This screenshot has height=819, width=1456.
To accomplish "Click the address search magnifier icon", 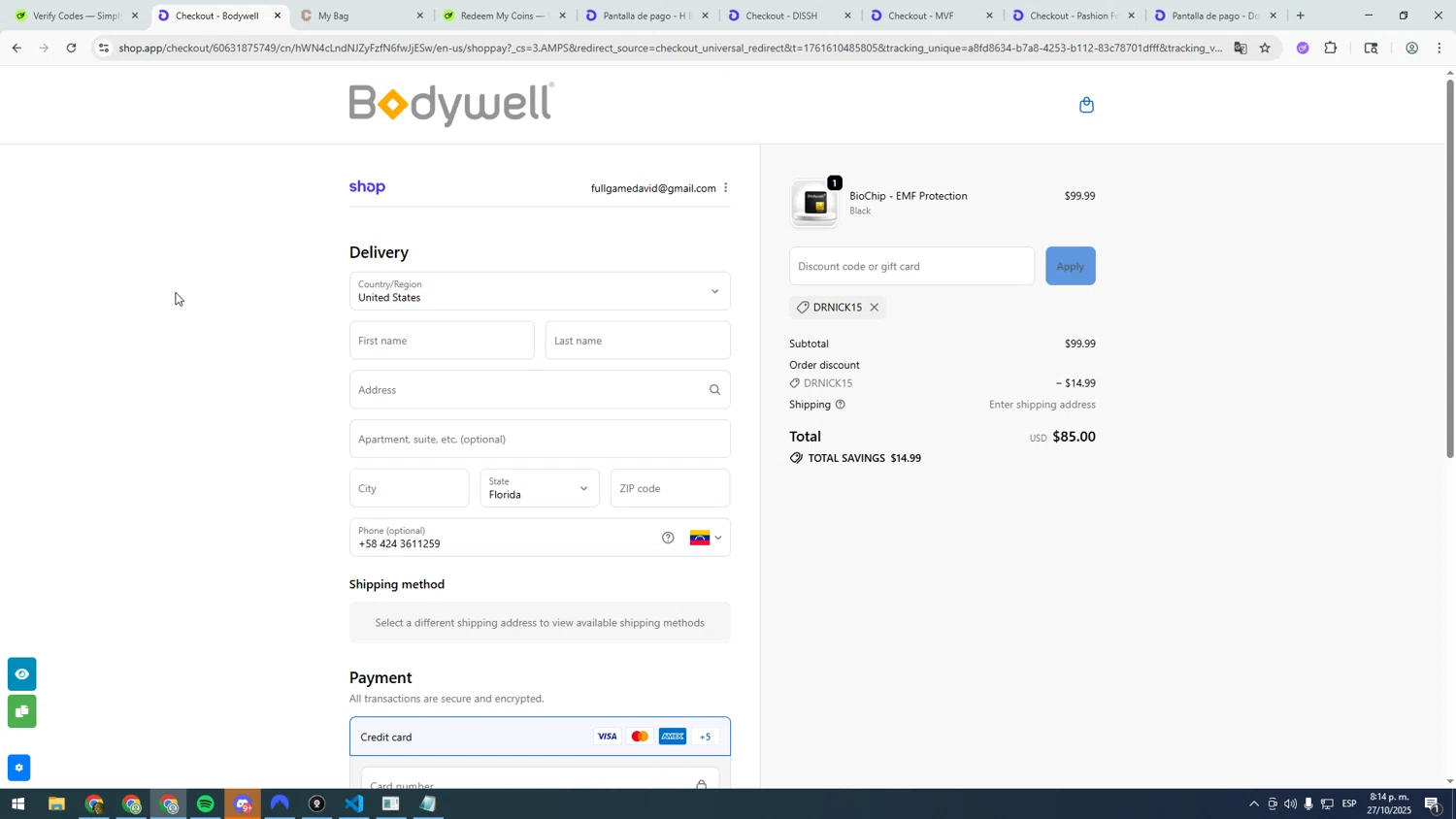I will (714, 390).
